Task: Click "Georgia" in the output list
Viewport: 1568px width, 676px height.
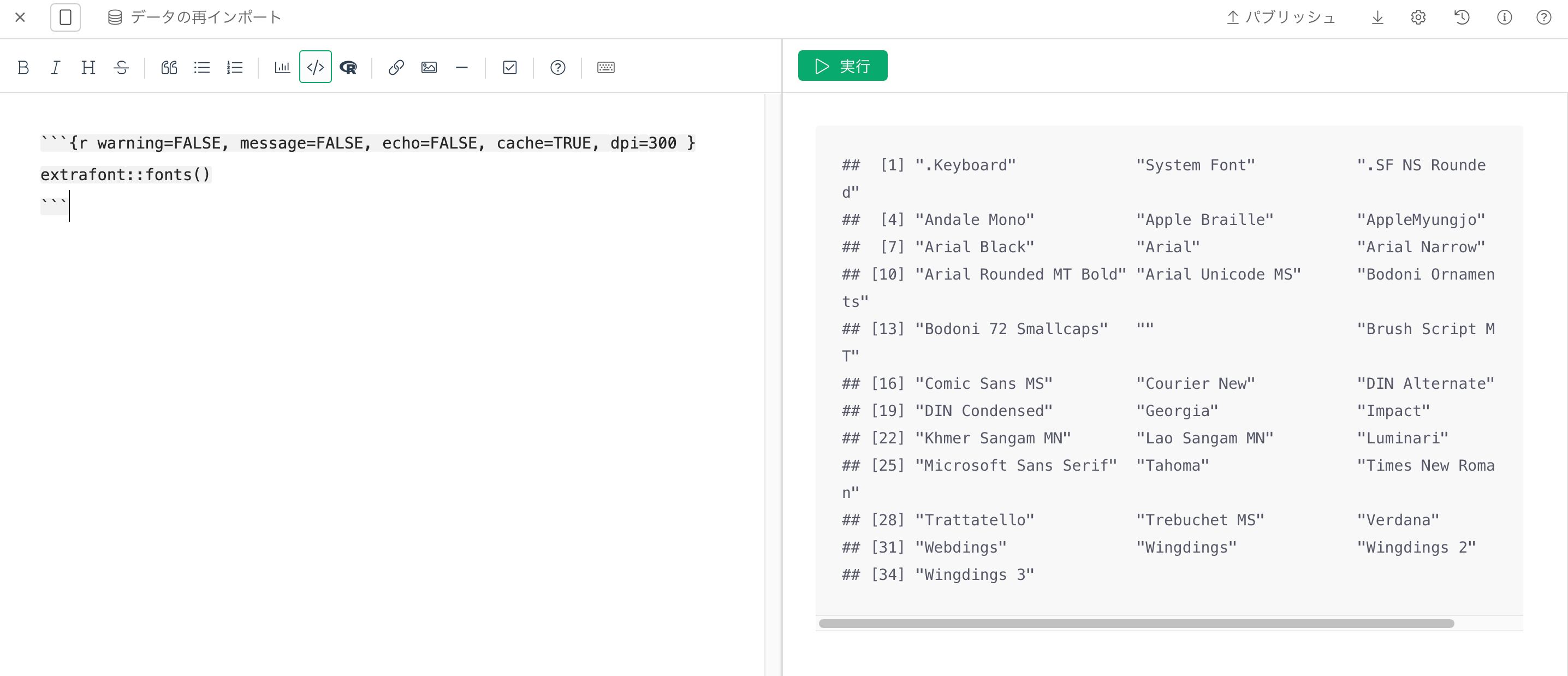Action: [x=1177, y=411]
